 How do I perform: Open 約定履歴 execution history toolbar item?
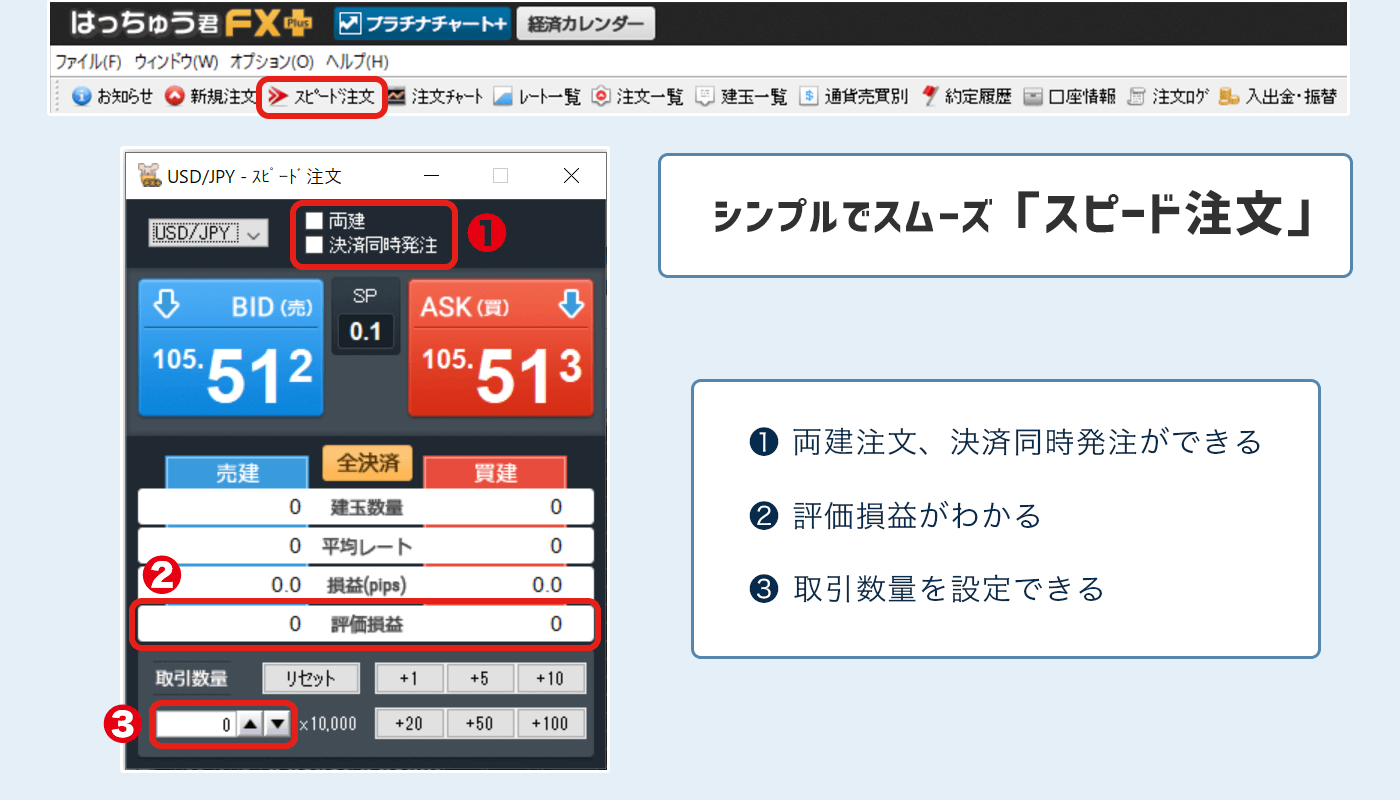pos(966,97)
